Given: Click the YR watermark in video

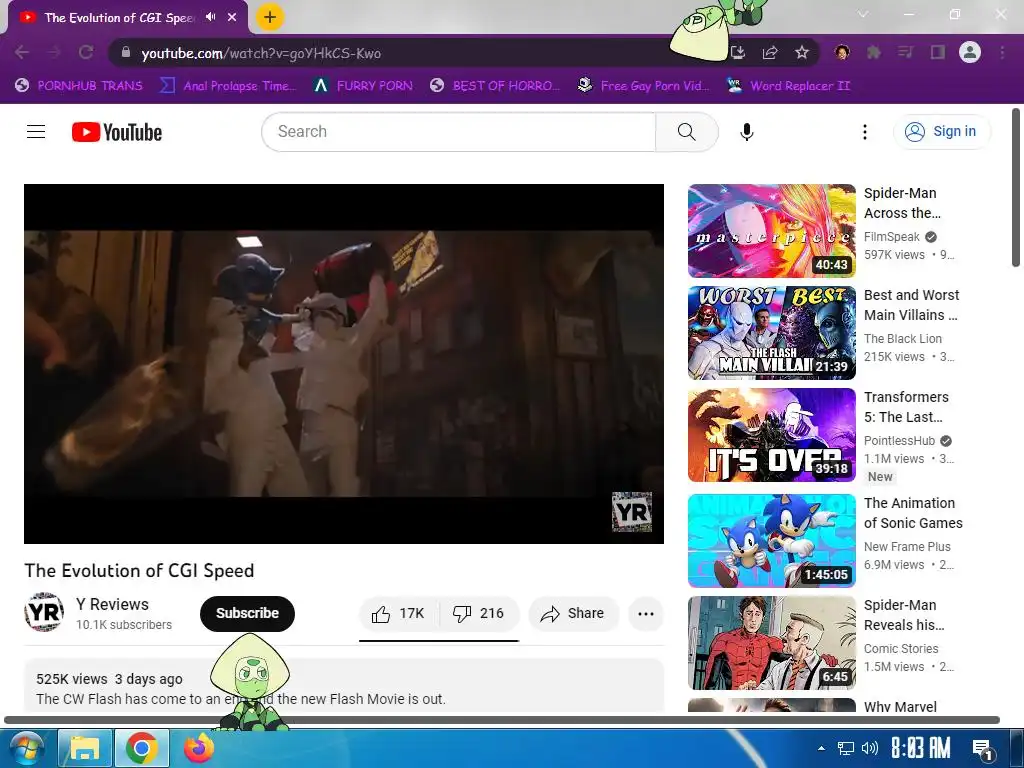Looking at the screenshot, I should [632, 512].
